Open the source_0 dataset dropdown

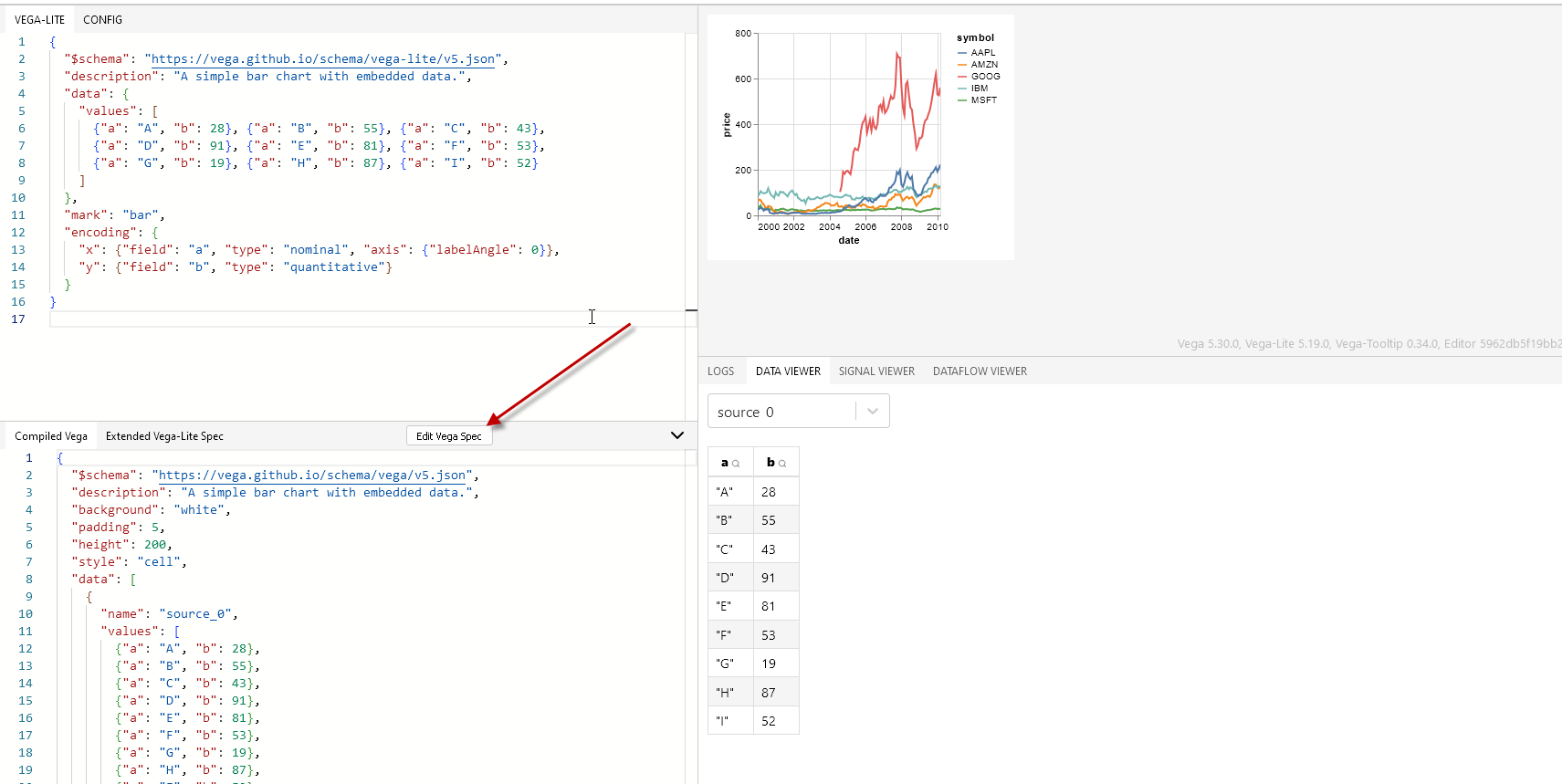point(872,412)
